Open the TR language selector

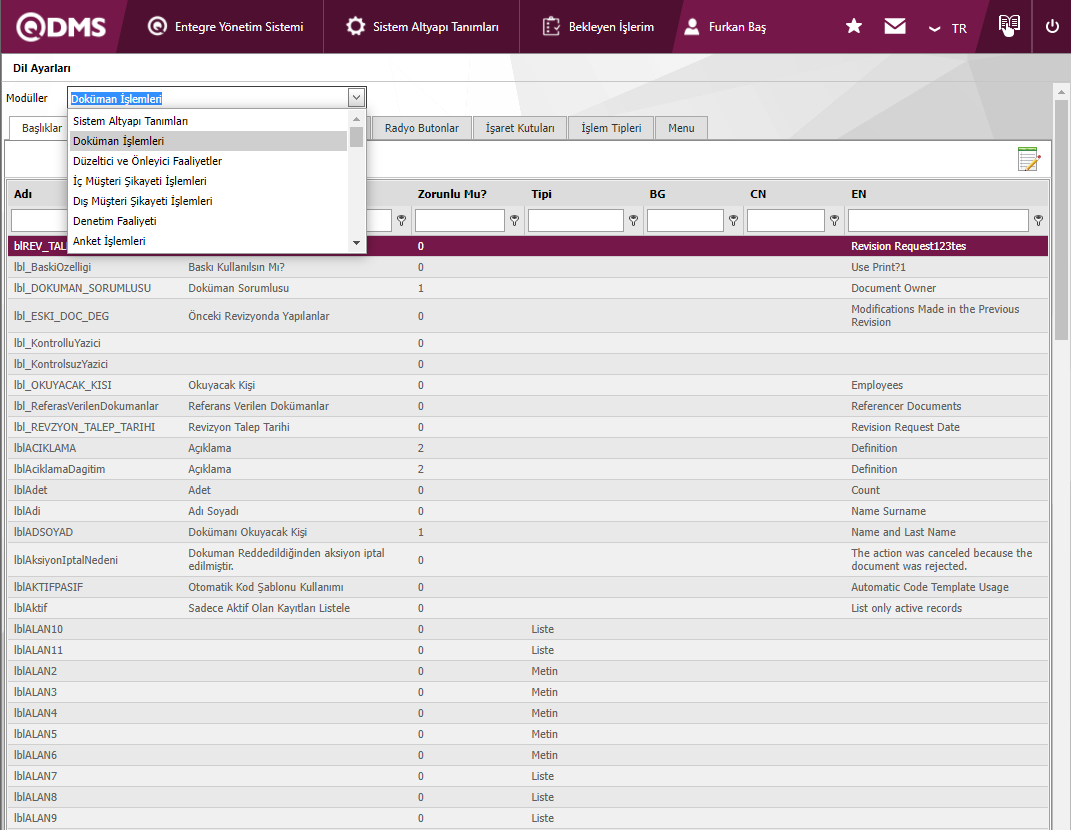tap(948, 28)
